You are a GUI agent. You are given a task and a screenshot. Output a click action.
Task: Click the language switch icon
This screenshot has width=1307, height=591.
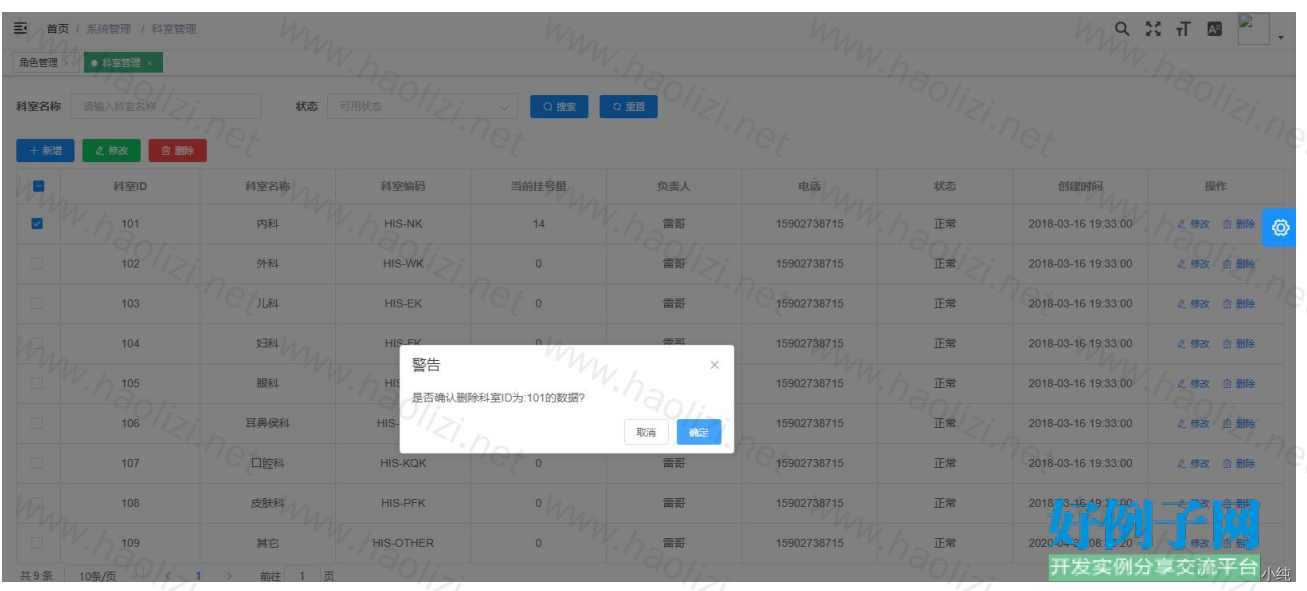point(1214,29)
